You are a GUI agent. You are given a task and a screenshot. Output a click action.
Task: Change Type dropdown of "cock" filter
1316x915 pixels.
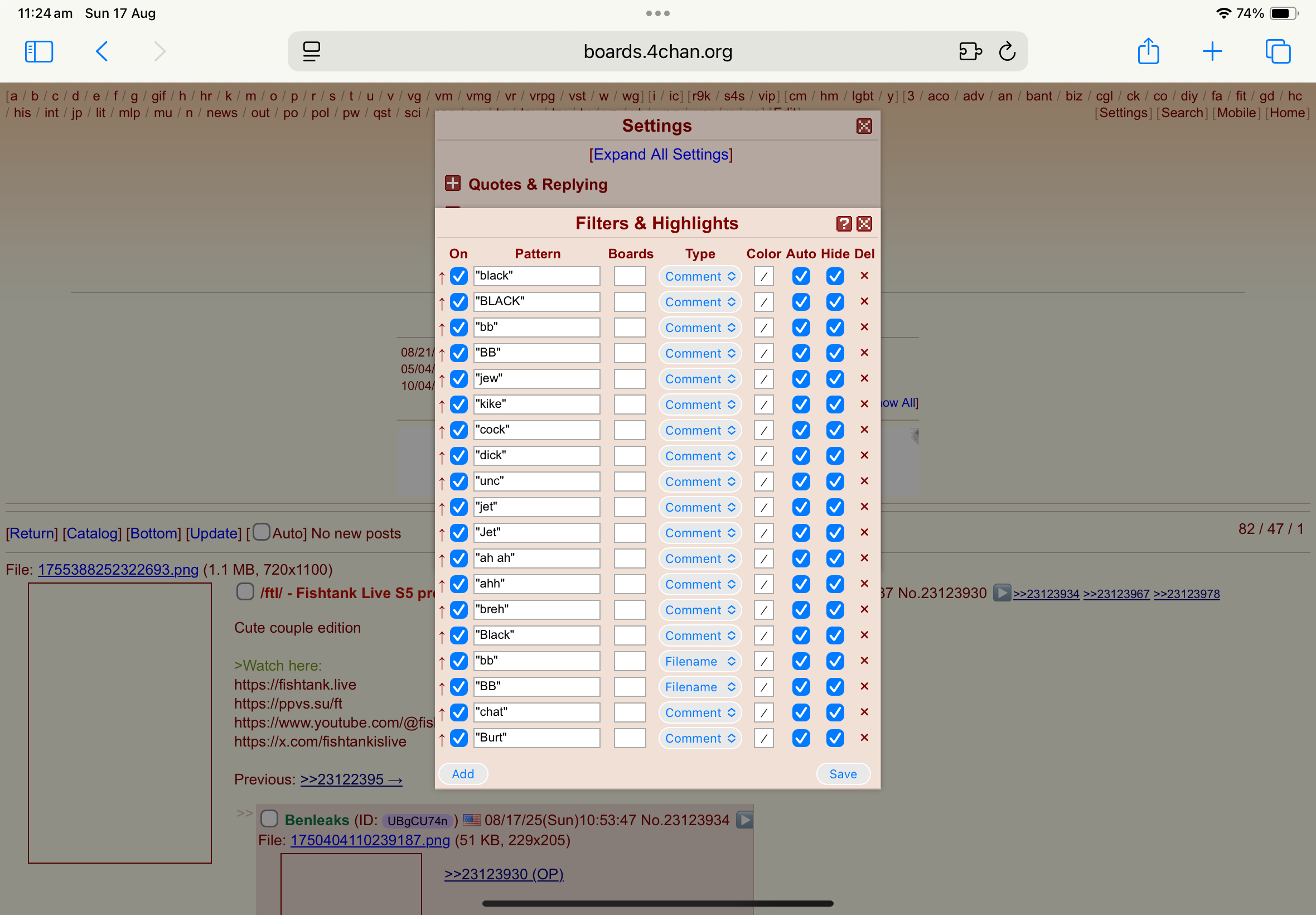pyautogui.click(x=699, y=431)
